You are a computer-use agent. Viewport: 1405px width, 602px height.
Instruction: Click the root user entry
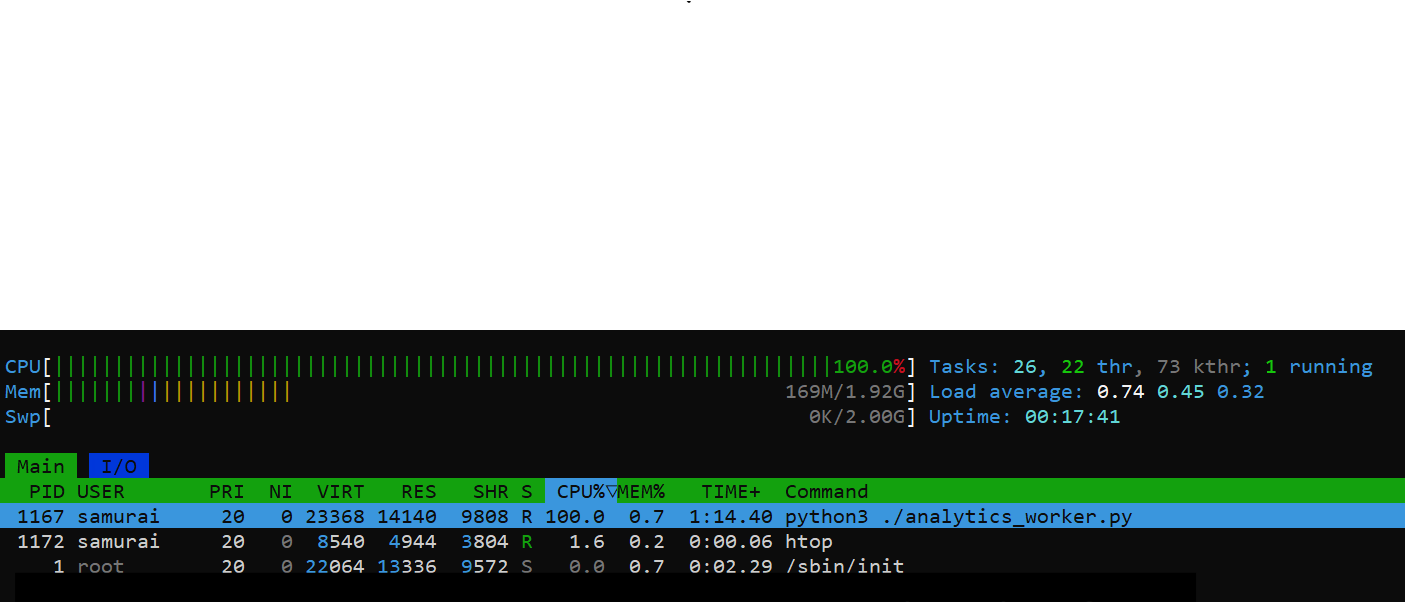click(x=101, y=567)
